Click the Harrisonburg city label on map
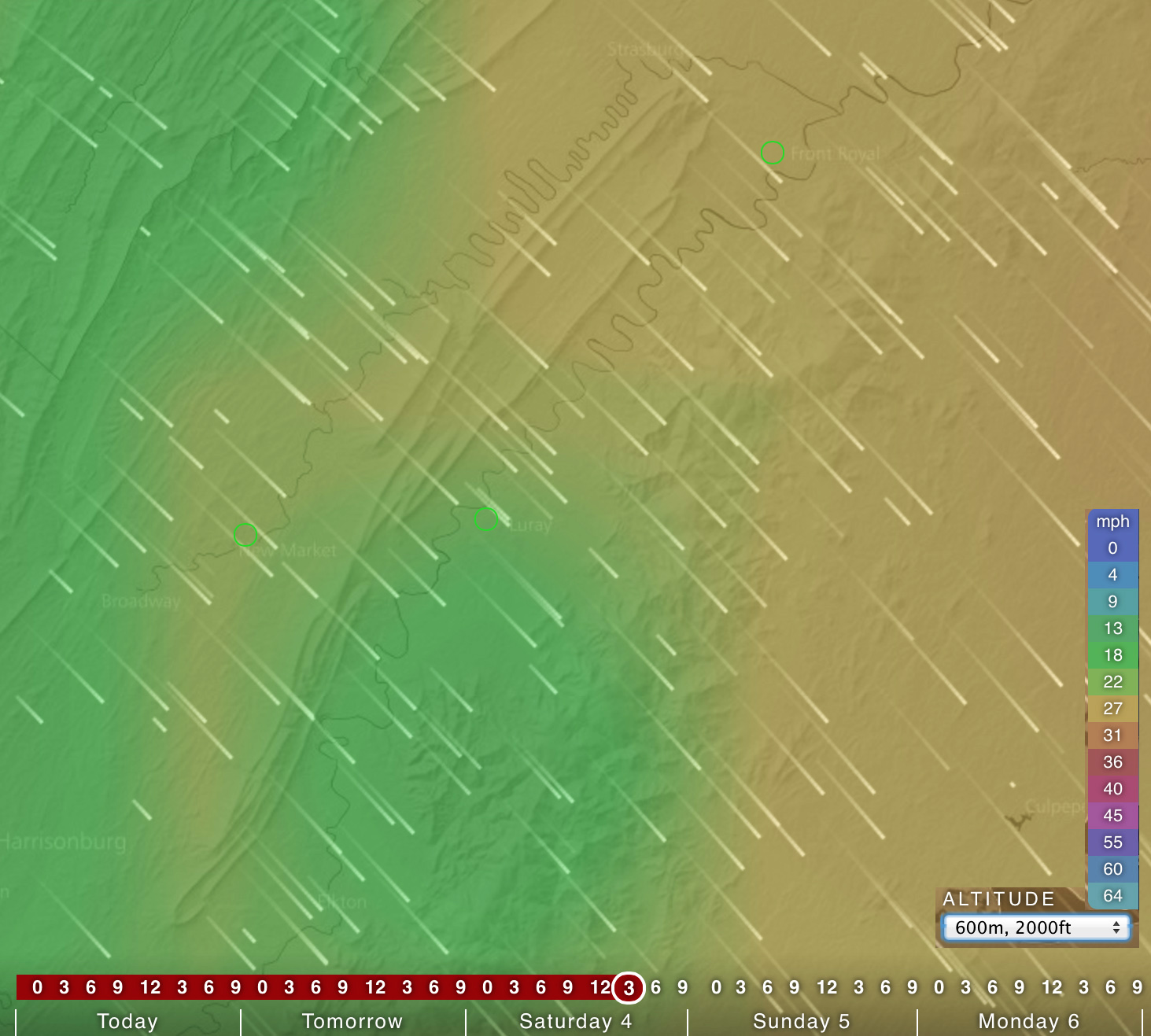The height and width of the screenshot is (1036, 1151). tap(63, 842)
